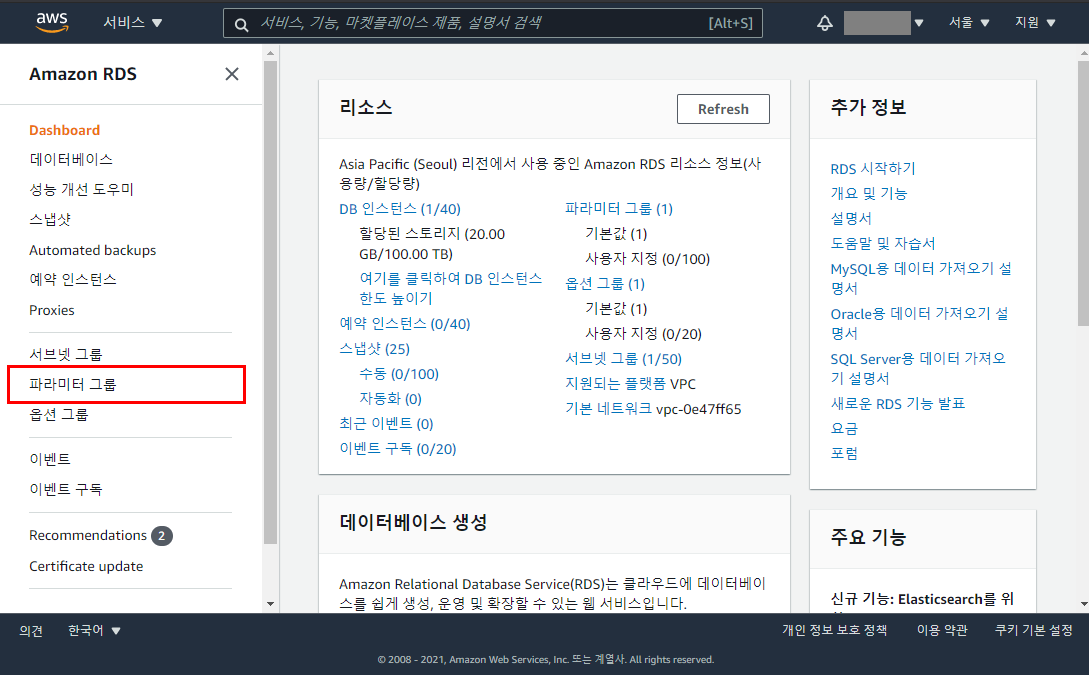Viewport: 1089px width, 675px height.
Task: Open the 스냅샷 (25) resource link
Action: (x=374, y=349)
